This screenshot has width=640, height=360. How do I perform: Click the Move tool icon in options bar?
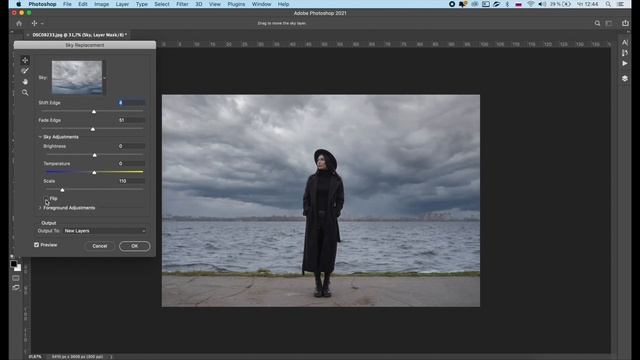34,23
